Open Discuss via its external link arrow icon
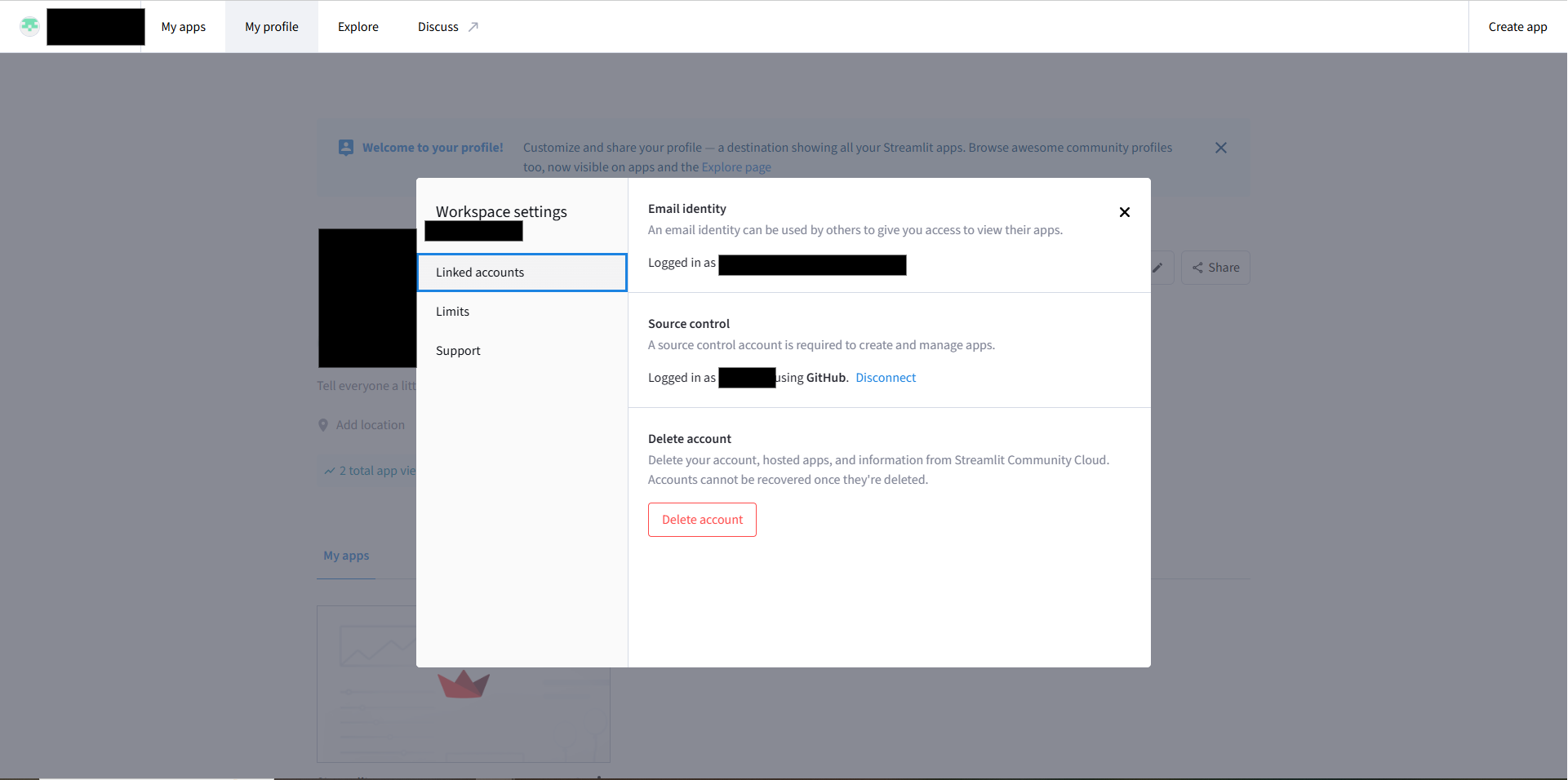The height and width of the screenshot is (780, 1568). tap(473, 26)
